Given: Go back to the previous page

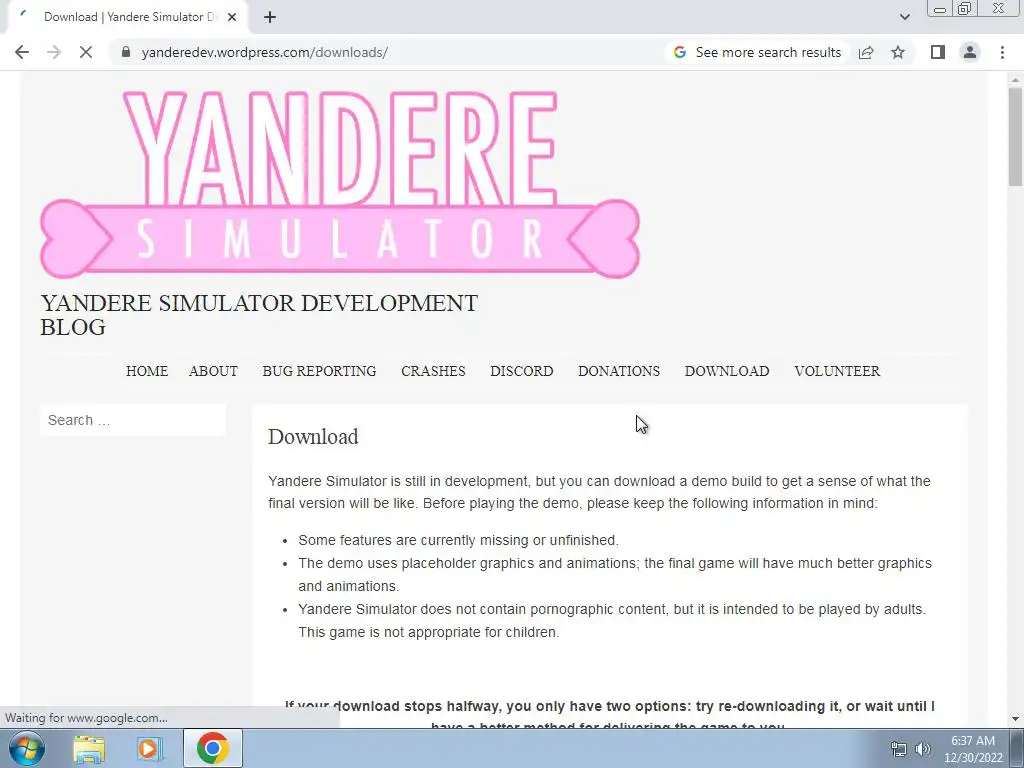Looking at the screenshot, I should tap(22, 52).
